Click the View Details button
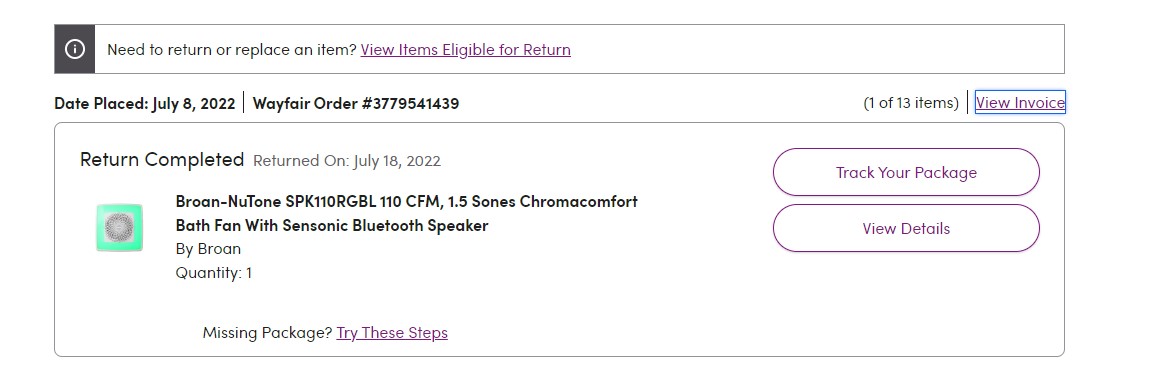Viewport: 1171px width, 381px height. click(906, 229)
